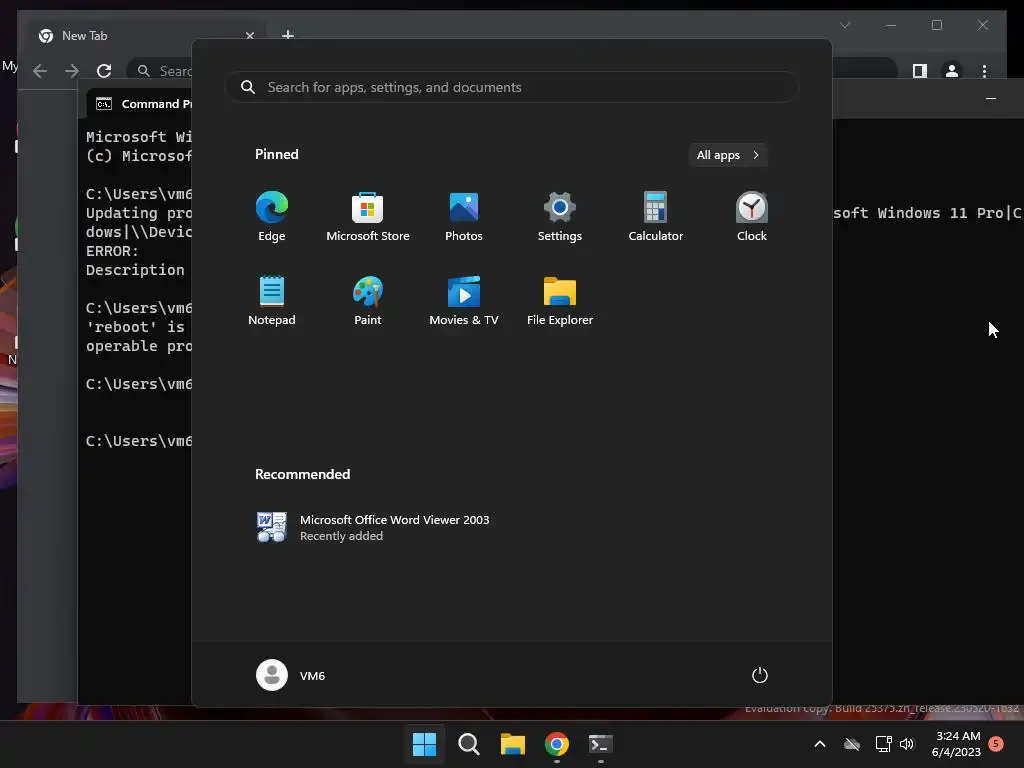This screenshot has height=768, width=1024.
Task: Open the notification count badge
Action: [x=996, y=744]
